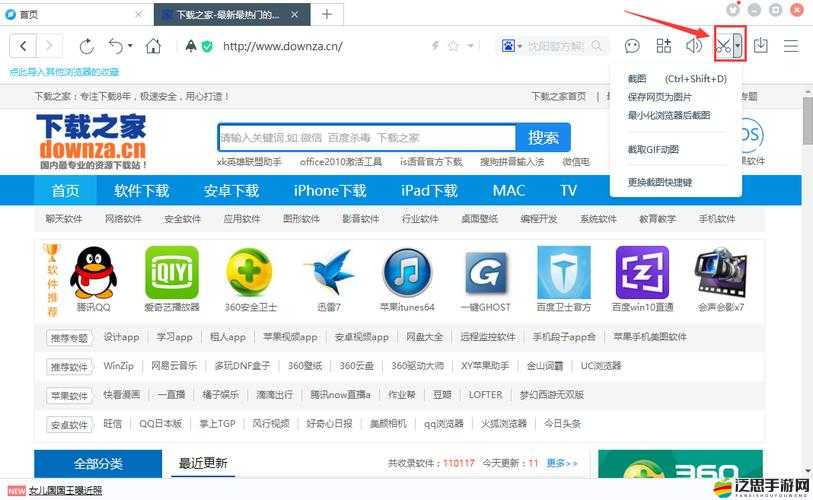The height and width of the screenshot is (500, 813).
Task: Open 安卓下载 in the navigation bar
Action: tap(231, 190)
